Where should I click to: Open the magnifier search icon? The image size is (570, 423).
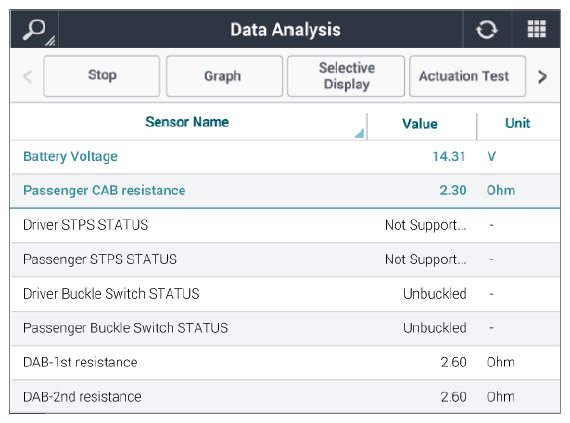point(34,30)
